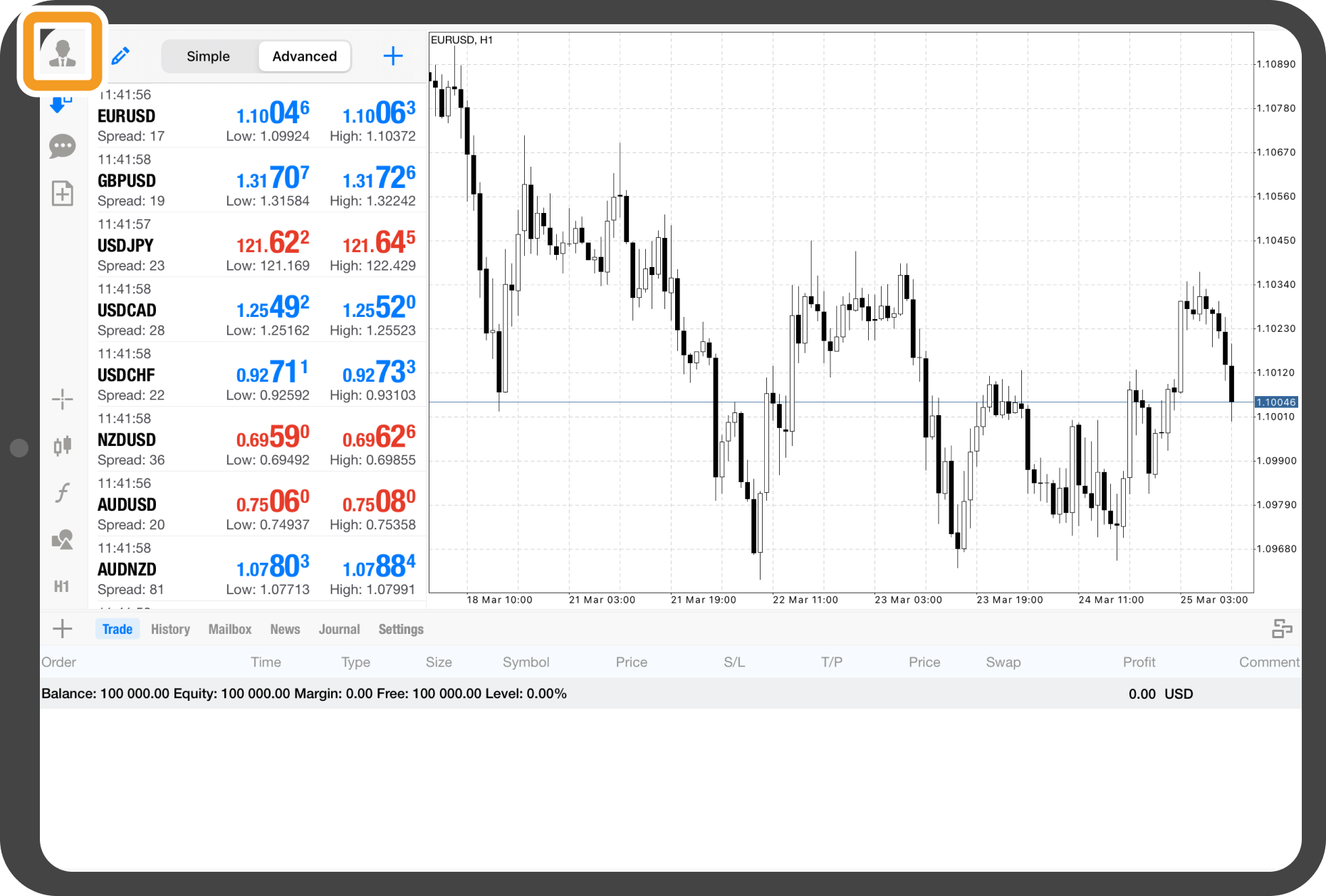Switch to the History tab
This screenshot has height=896, width=1326.
(170, 629)
